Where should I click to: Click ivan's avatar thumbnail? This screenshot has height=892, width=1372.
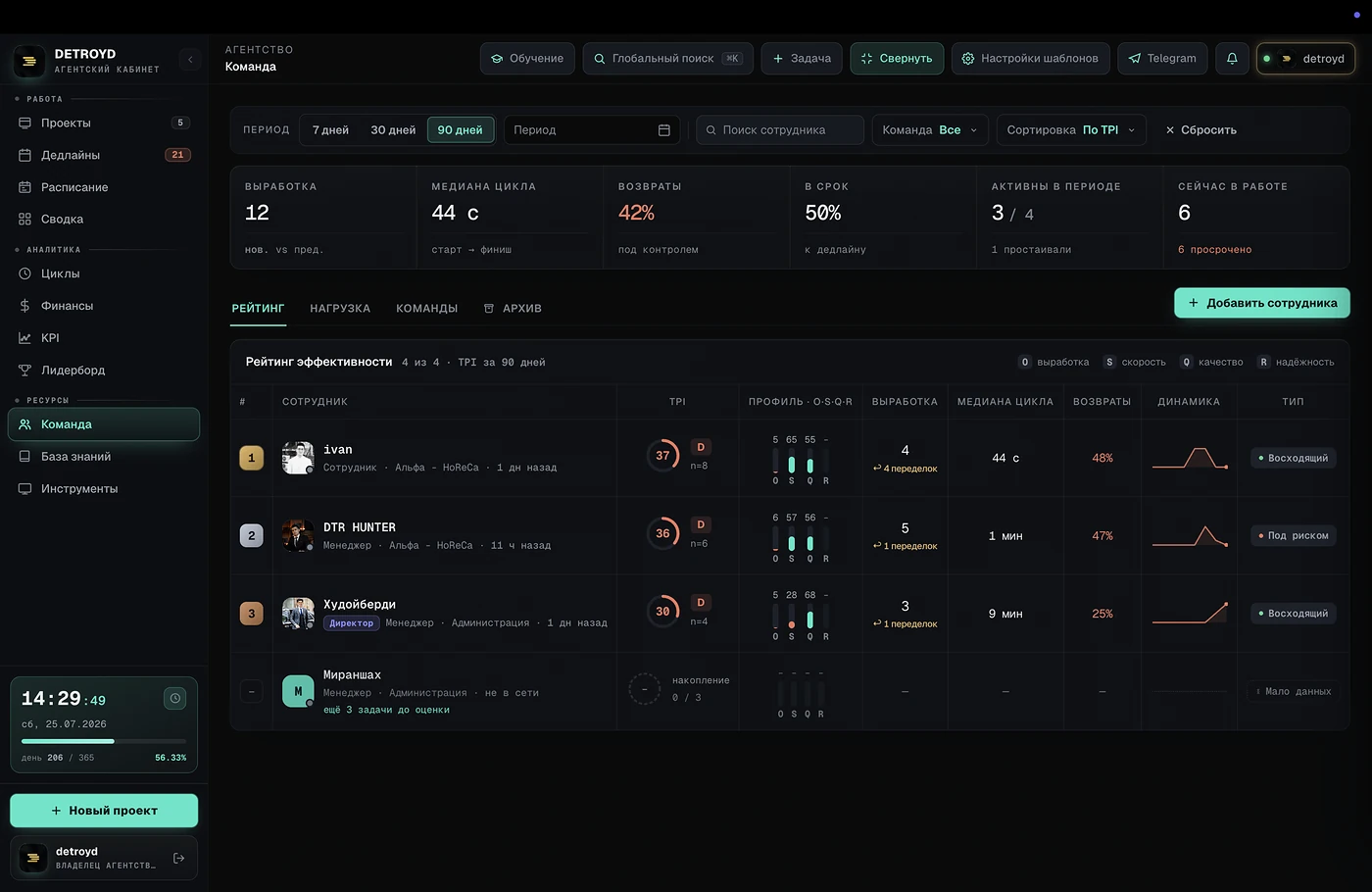coord(298,458)
